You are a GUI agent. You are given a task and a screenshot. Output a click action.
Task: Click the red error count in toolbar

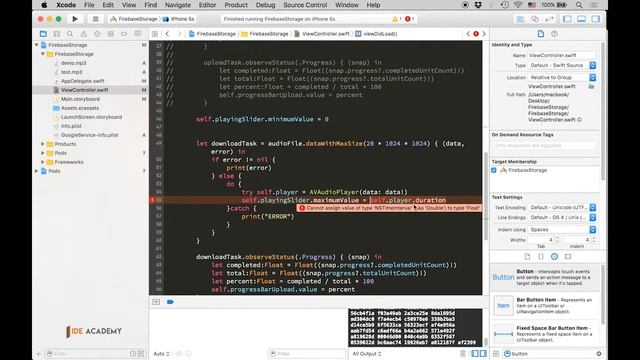[409, 19]
